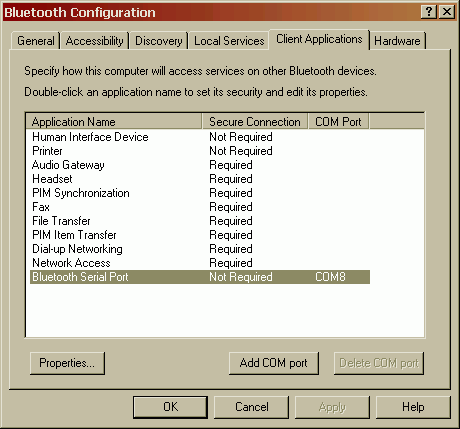Click the COM8 port value

[330, 277]
